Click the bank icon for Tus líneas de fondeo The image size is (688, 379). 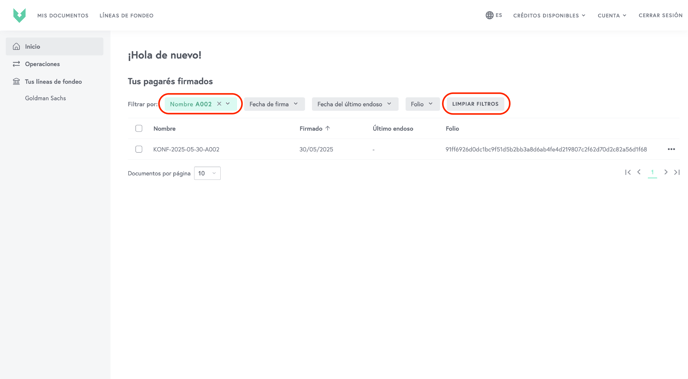[x=16, y=82]
